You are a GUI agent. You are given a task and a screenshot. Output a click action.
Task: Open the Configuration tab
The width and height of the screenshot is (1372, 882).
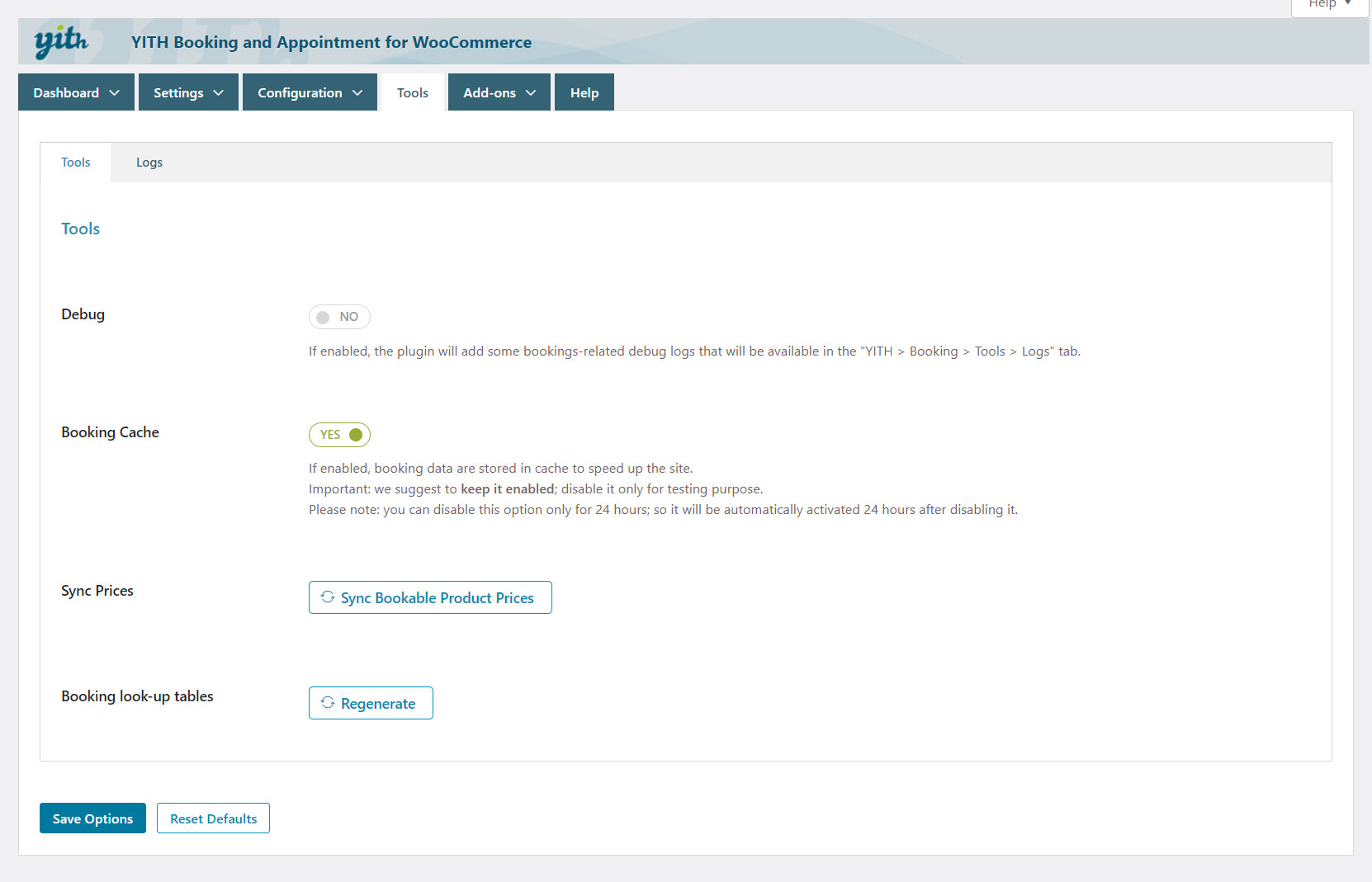[310, 92]
